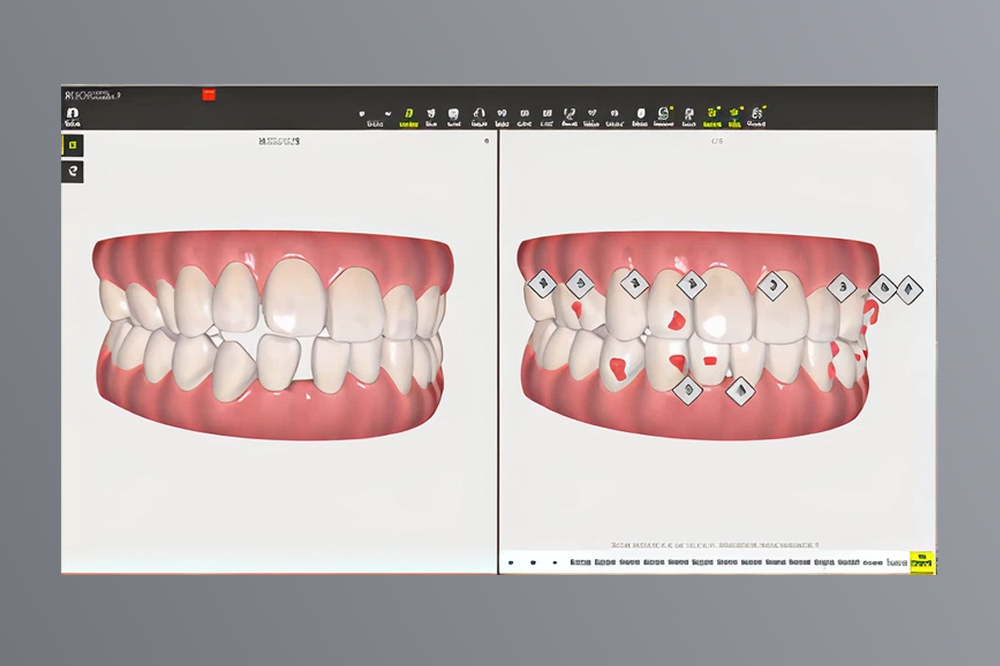Image resolution: width=1000 pixels, height=666 pixels.
Task: Click the toolbar icon with the green dot badge
Action: pyautogui.click(x=663, y=116)
